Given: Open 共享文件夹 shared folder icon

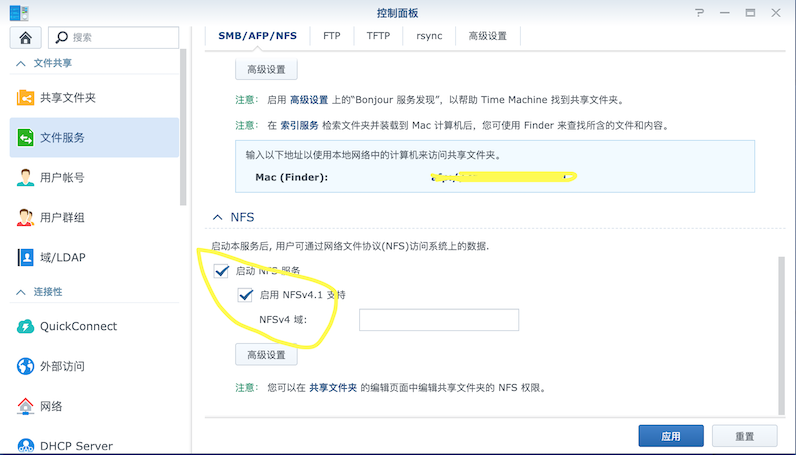Looking at the screenshot, I should coord(25,98).
